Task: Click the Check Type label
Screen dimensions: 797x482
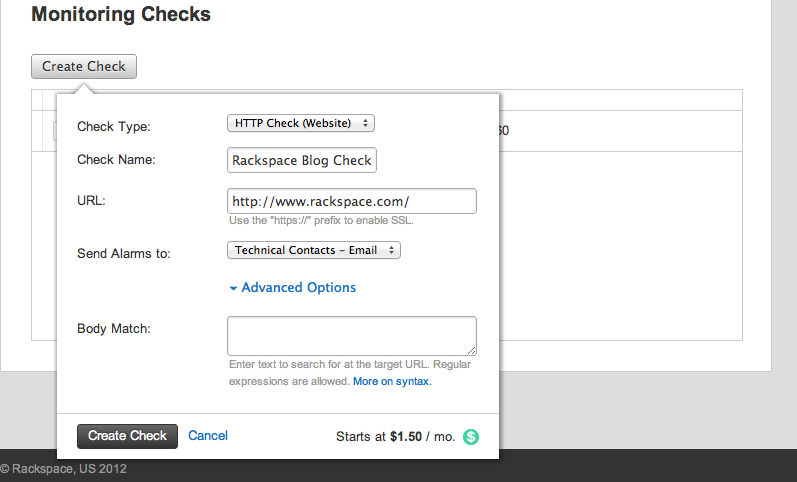Action: [114, 127]
